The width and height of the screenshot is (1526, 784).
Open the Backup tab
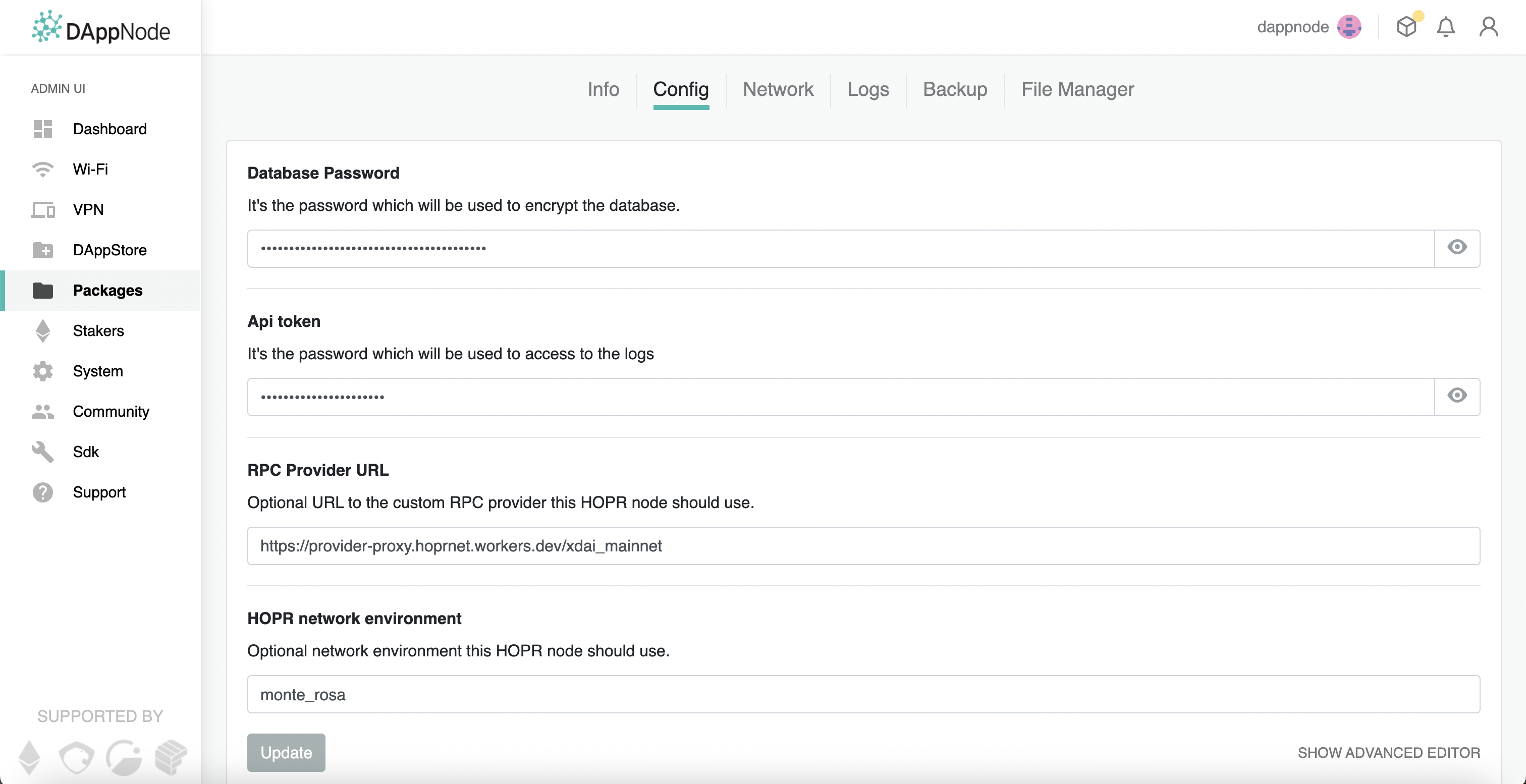pyautogui.click(x=954, y=88)
